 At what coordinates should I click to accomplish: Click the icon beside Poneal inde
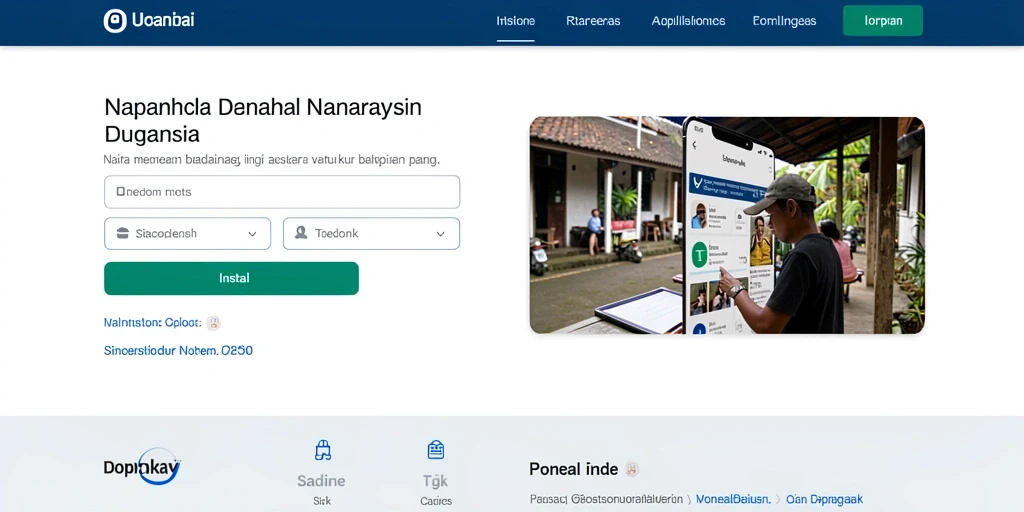(632, 469)
